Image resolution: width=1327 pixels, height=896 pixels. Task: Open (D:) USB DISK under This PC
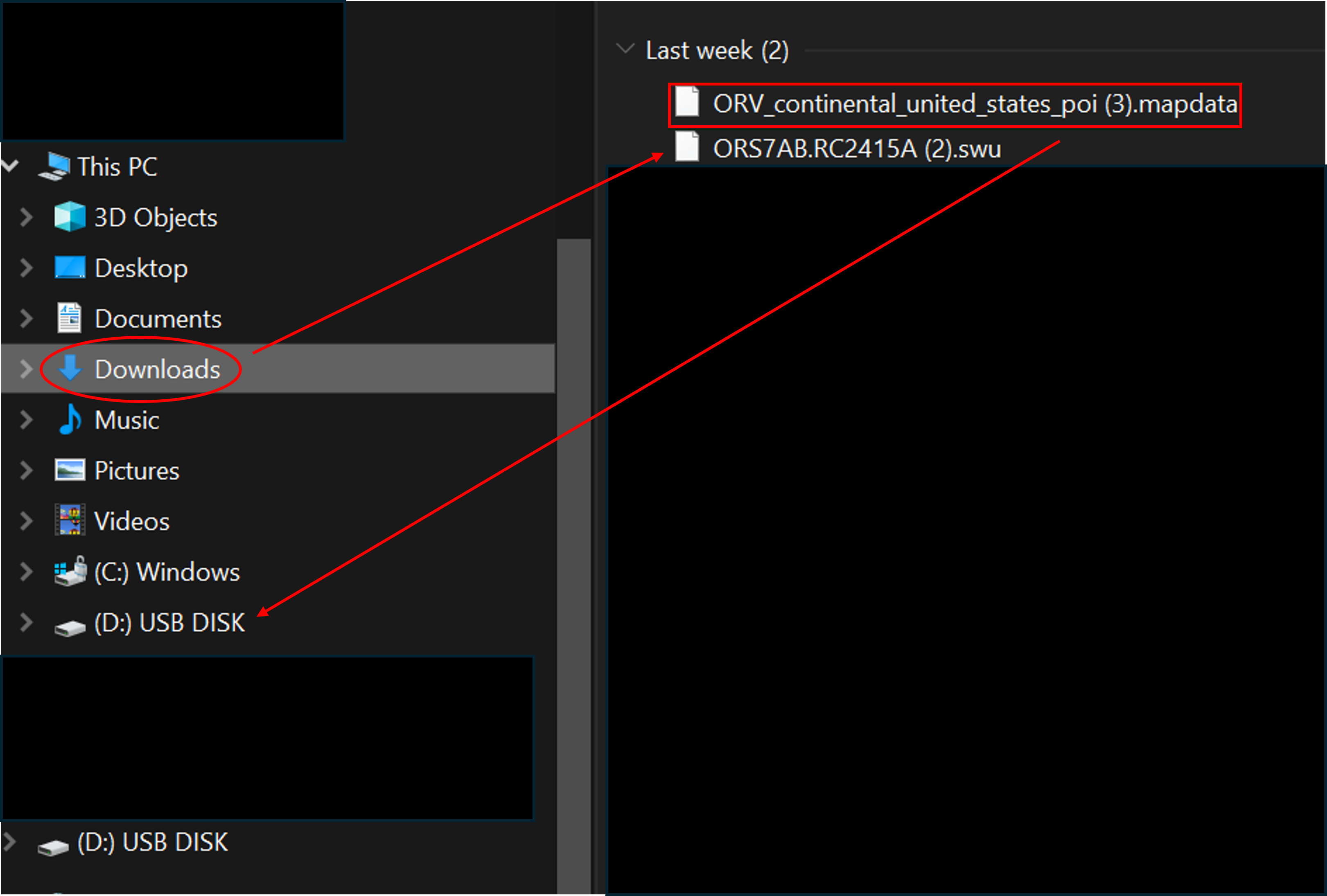pos(169,622)
